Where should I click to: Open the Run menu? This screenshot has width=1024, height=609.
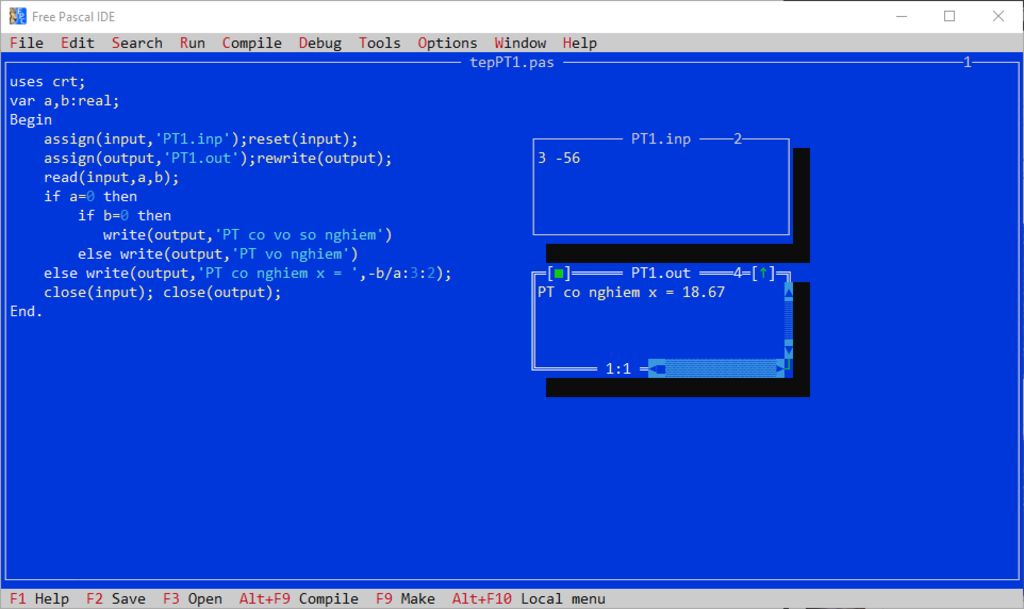pos(192,43)
